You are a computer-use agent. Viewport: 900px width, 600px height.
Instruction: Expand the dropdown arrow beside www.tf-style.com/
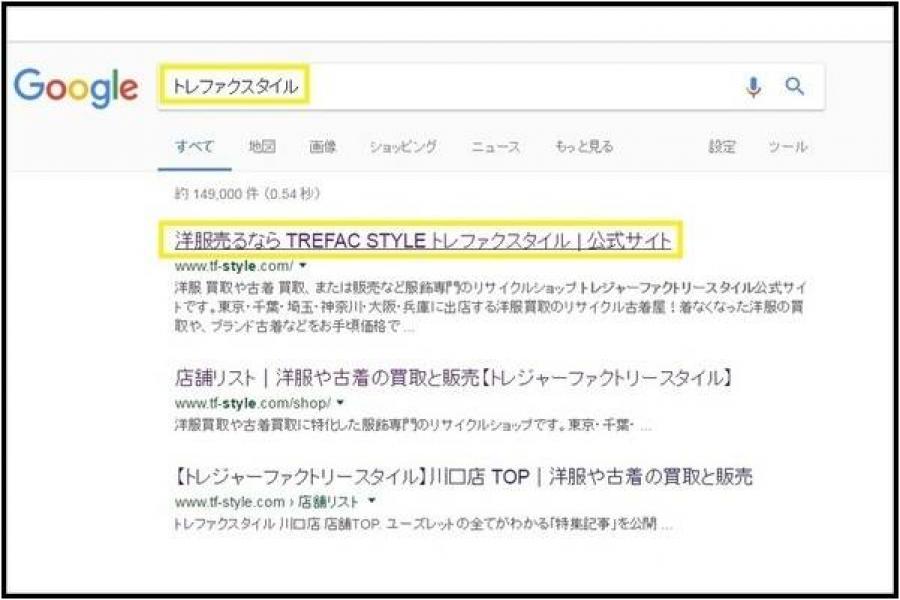pyautogui.click(x=303, y=266)
